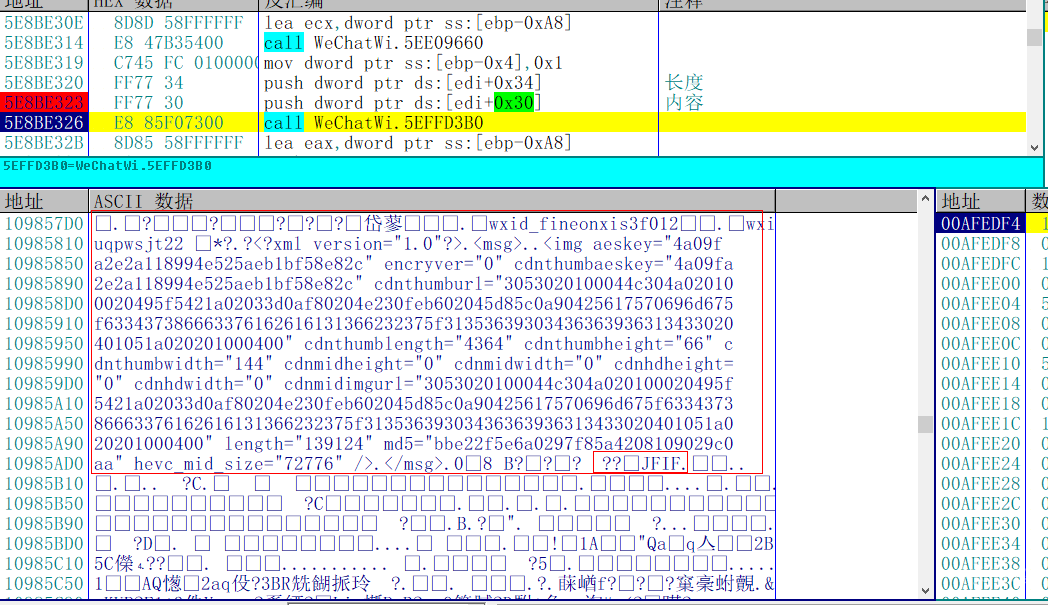Screen dimensions: 1048x605
Task: Select dump address 10985810
Action: 44,243
